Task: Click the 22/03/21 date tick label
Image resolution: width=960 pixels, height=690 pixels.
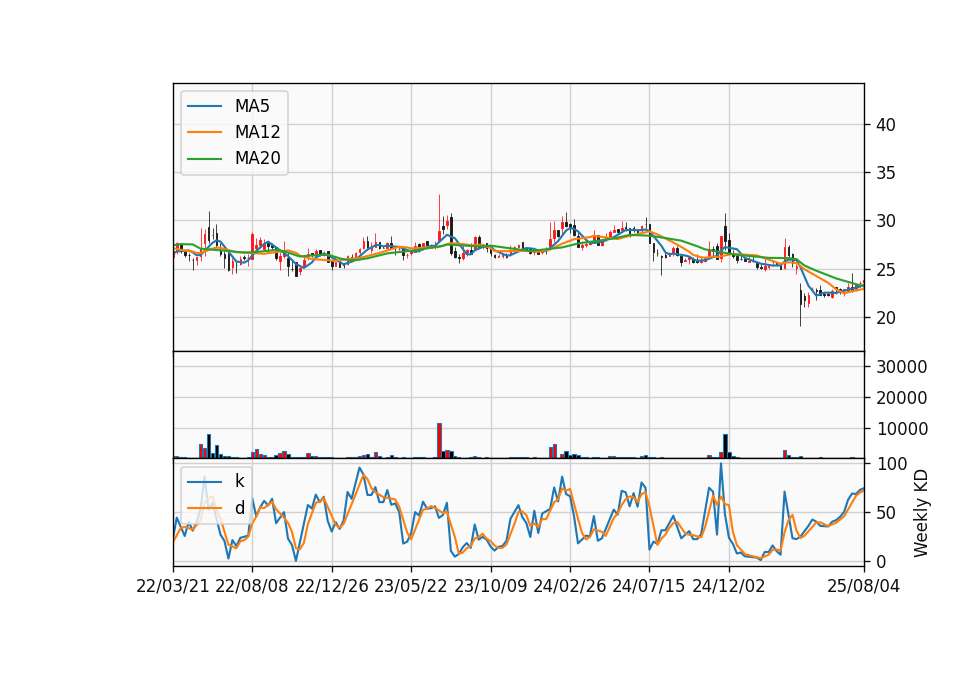Action: [x=173, y=587]
